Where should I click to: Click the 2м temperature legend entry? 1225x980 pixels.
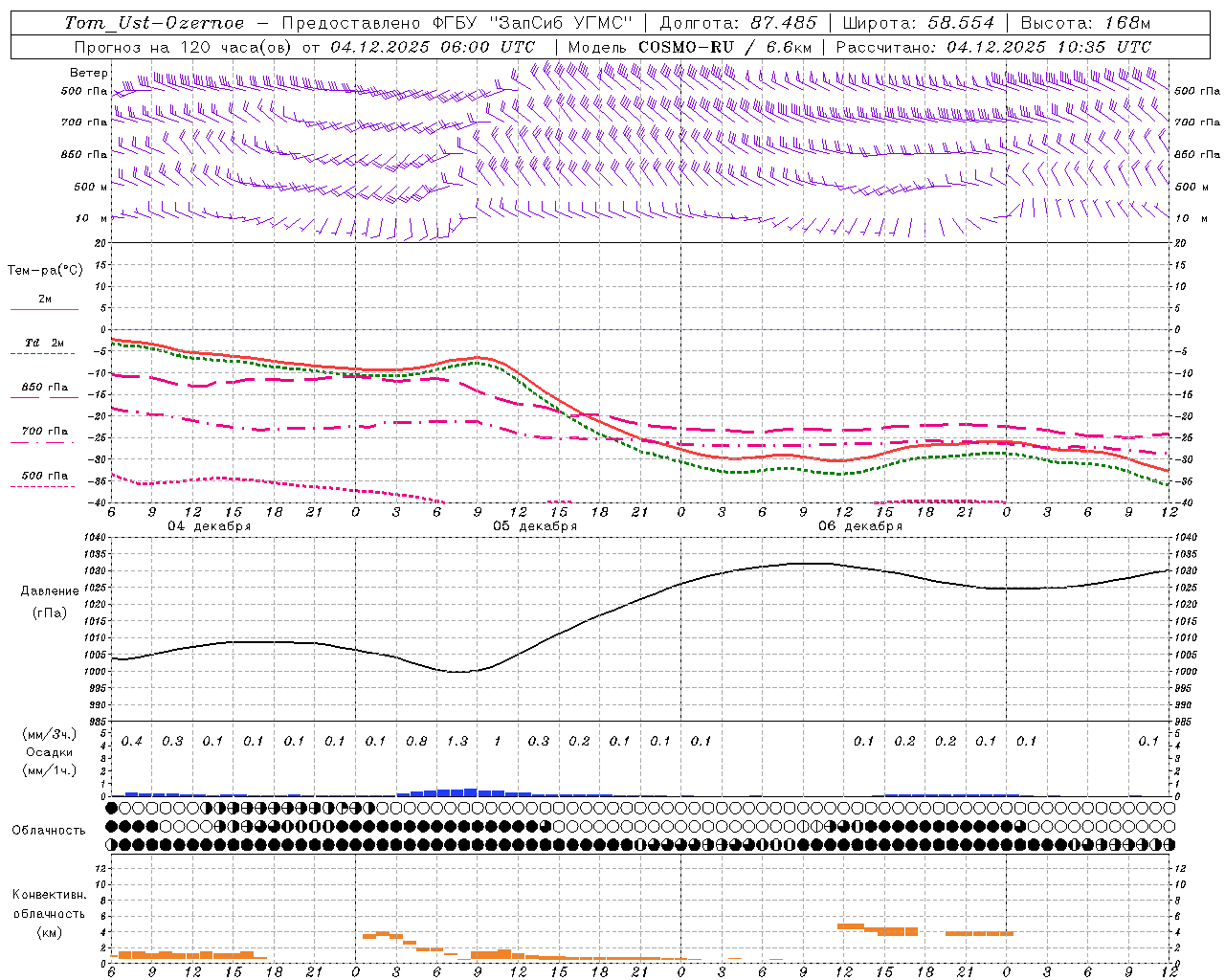[45, 300]
